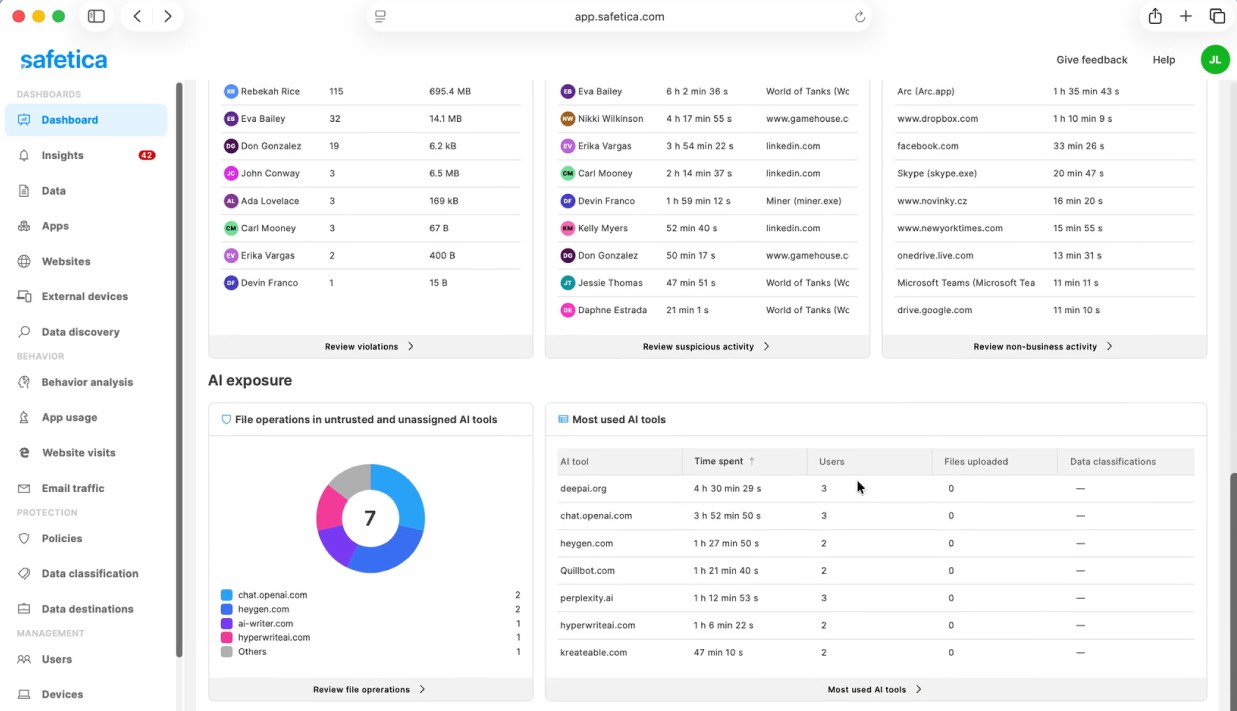Click Review violations link
The image size is (1237, 711).
[361, 347]
